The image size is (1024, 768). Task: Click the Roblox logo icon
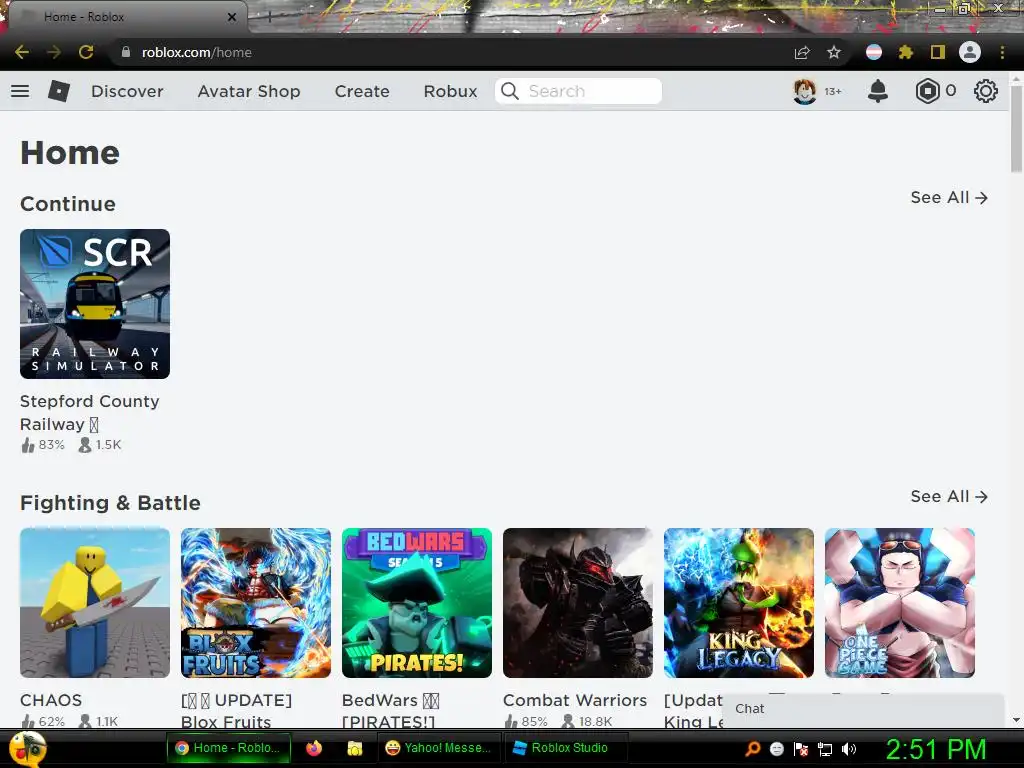[x=59, y=91]
